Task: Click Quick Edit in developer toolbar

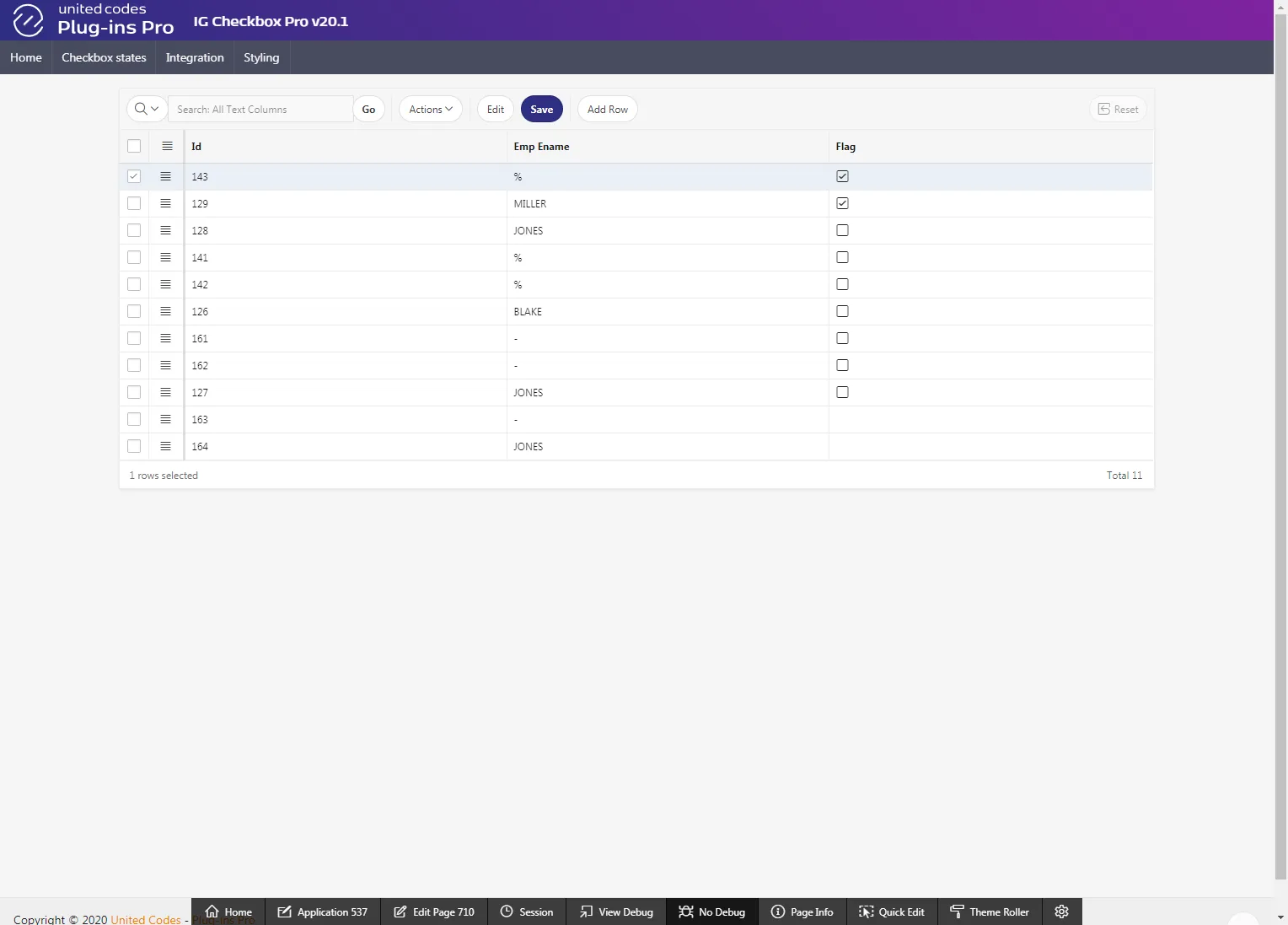Action: coord(891,912)
